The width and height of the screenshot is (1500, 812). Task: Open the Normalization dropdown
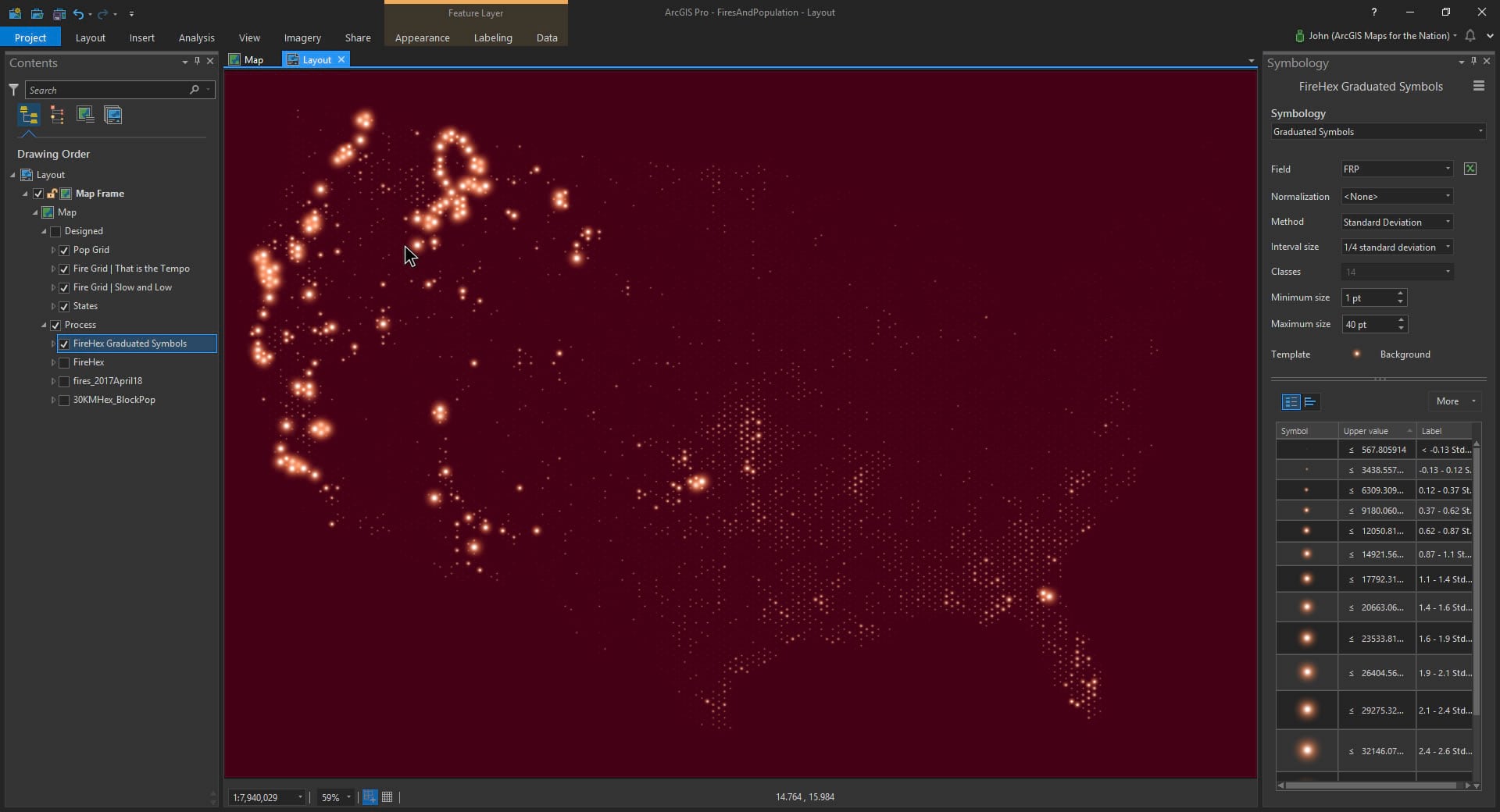click(1397, 197)
